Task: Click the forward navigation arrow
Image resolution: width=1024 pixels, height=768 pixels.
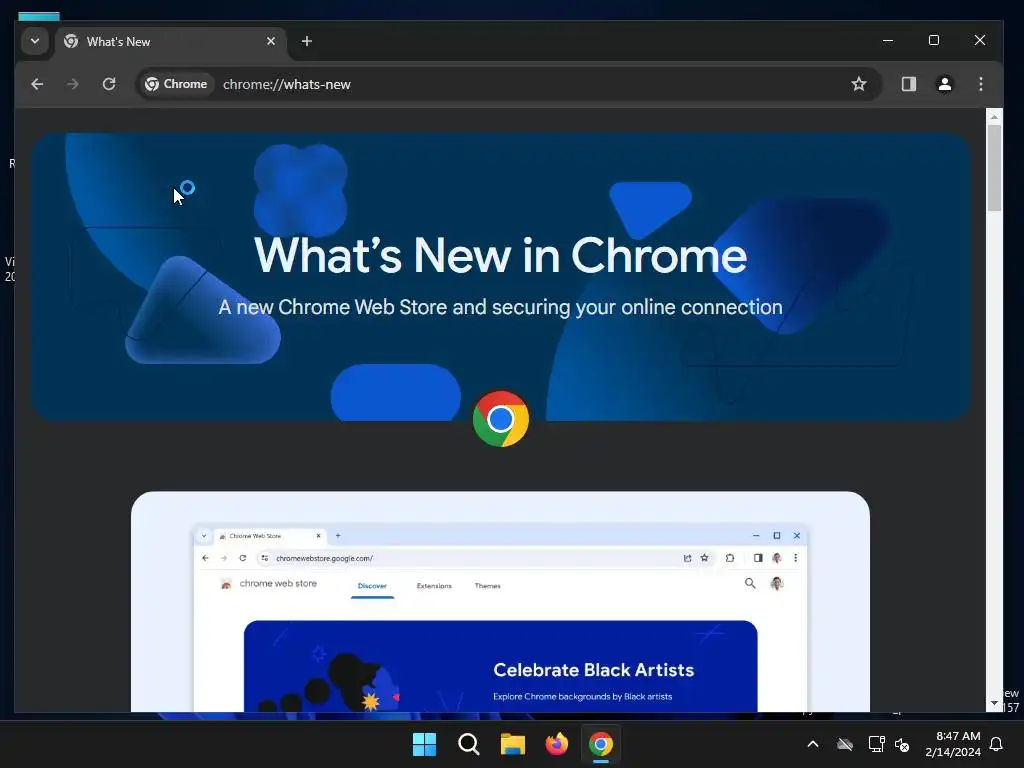Action: (72, 84)
